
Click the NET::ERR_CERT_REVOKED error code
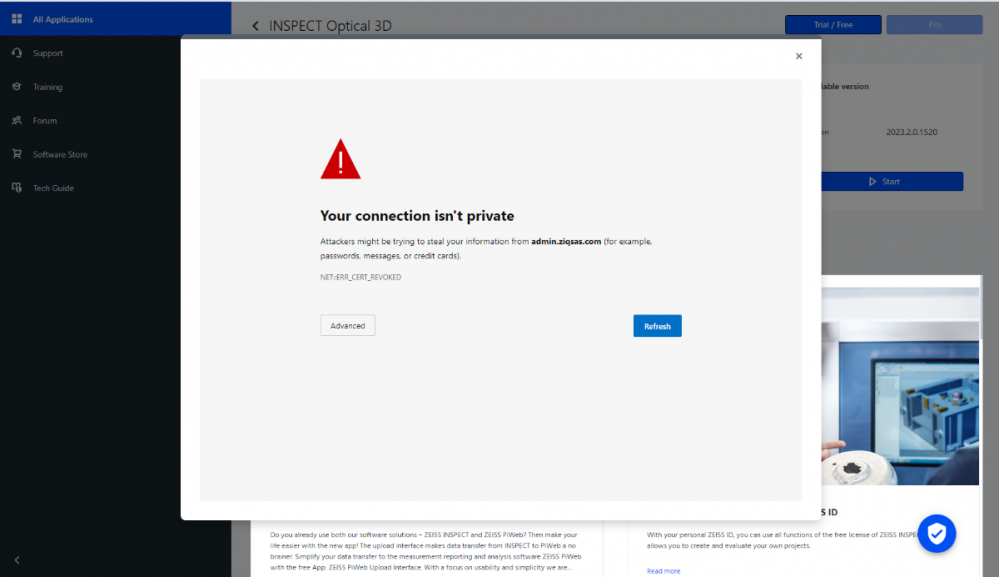click(x=361, y=277)
